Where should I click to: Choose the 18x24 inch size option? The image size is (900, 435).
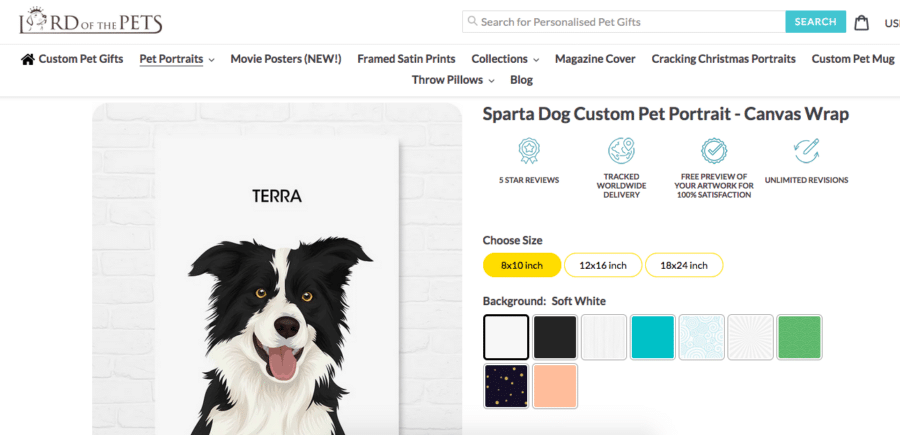point(684,265)
